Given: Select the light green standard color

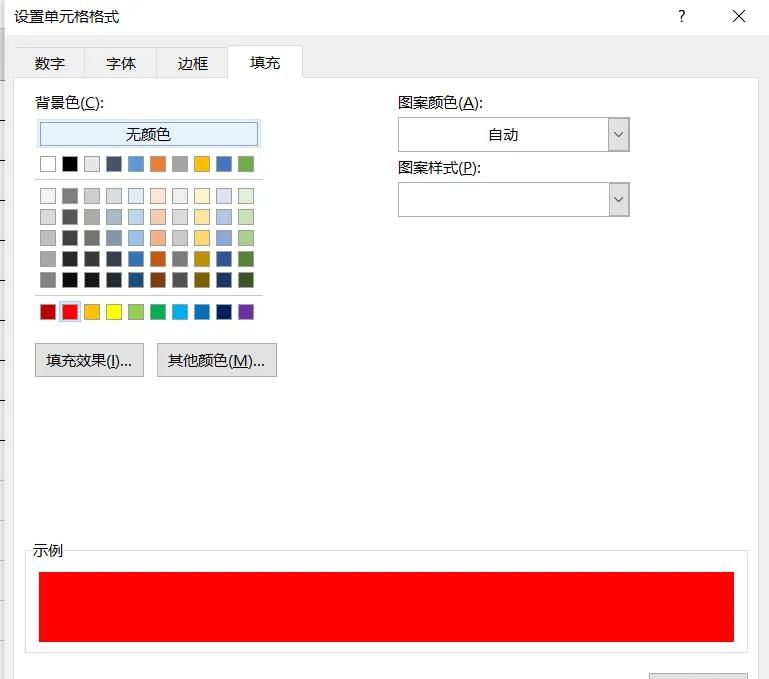Looking at the screenshot, I should [x=136, y=312].
